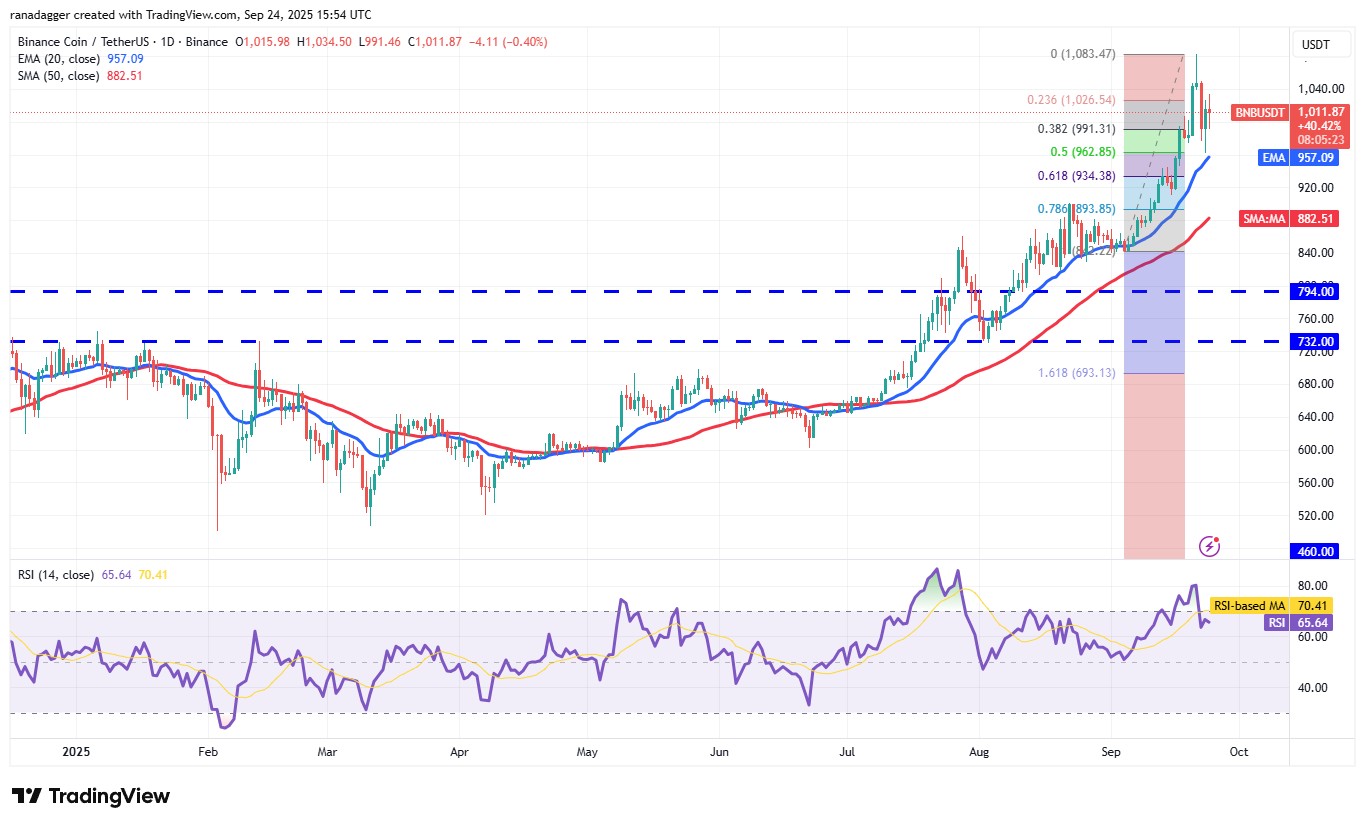The height and width of the screenshot is (826, 1365).
Task: Click the red BNBUSDT price tag on the scale
Action: 1261,113
